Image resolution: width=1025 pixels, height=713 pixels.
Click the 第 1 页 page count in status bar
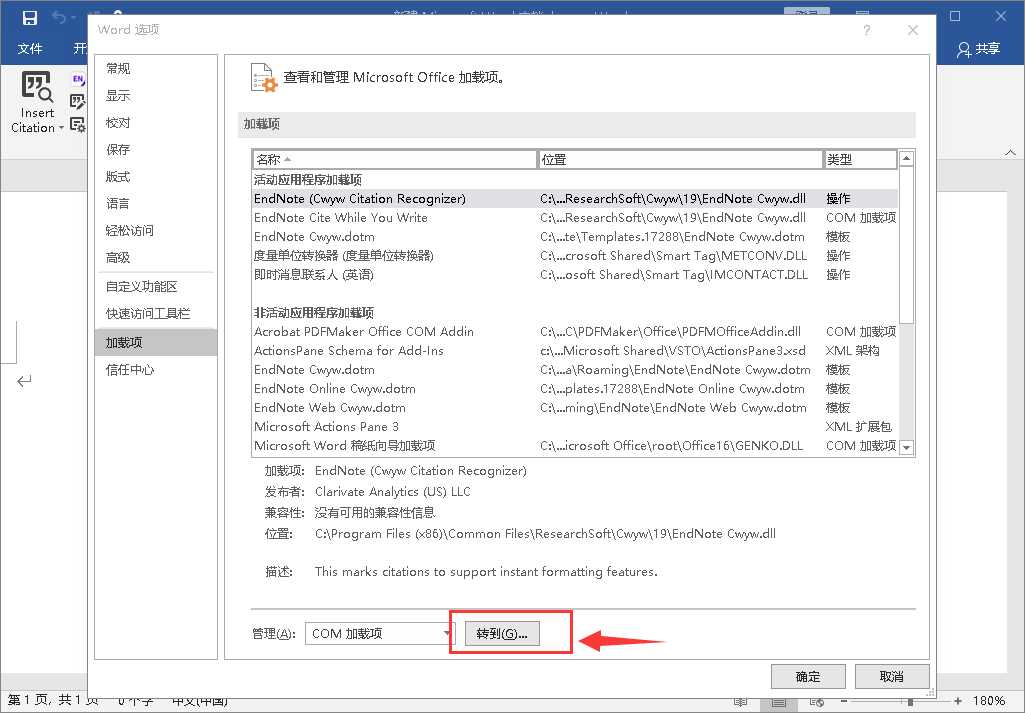click(x=52, y=701)
